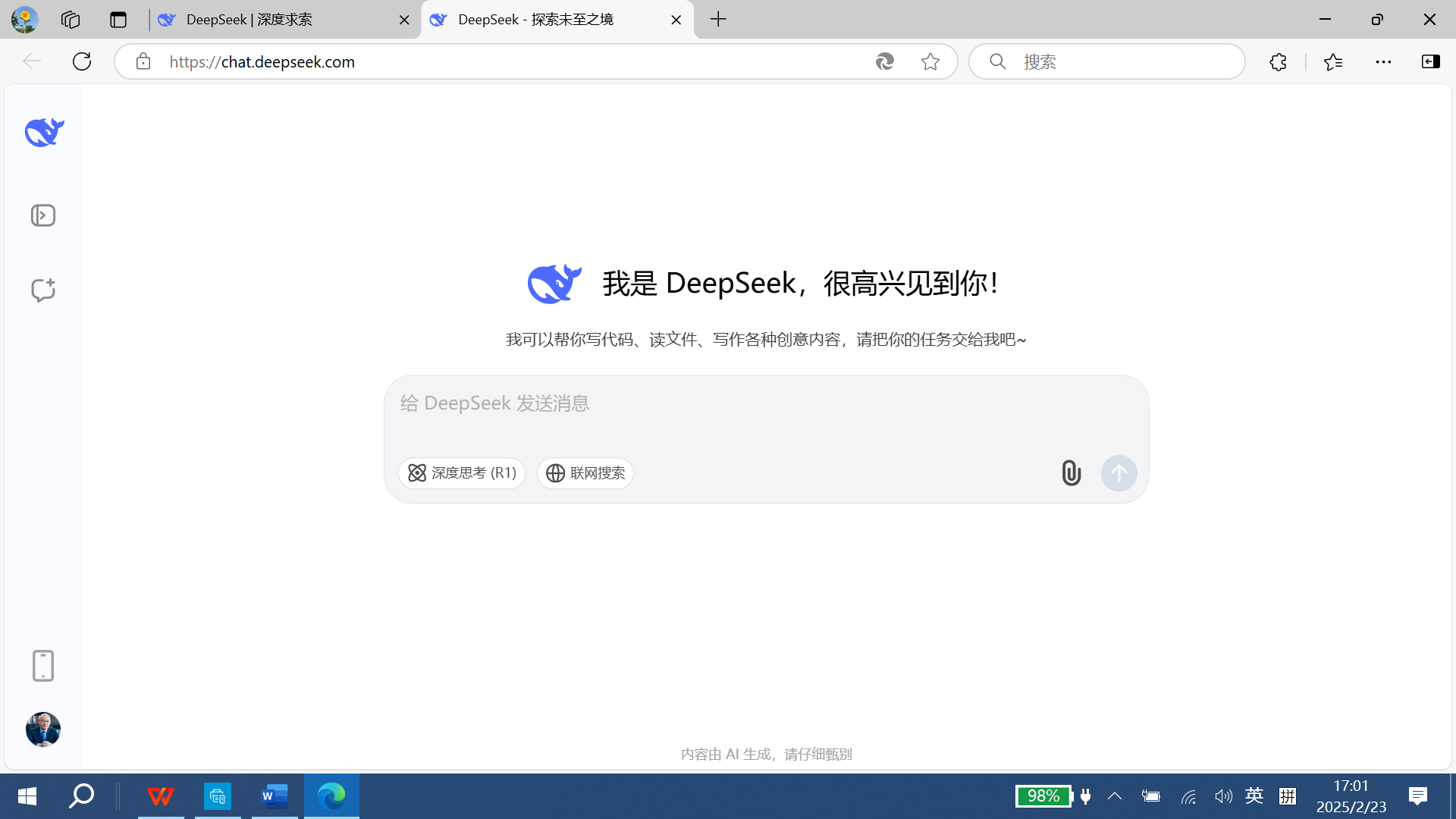Click the swirl icon in the address bar

[885, 61]
